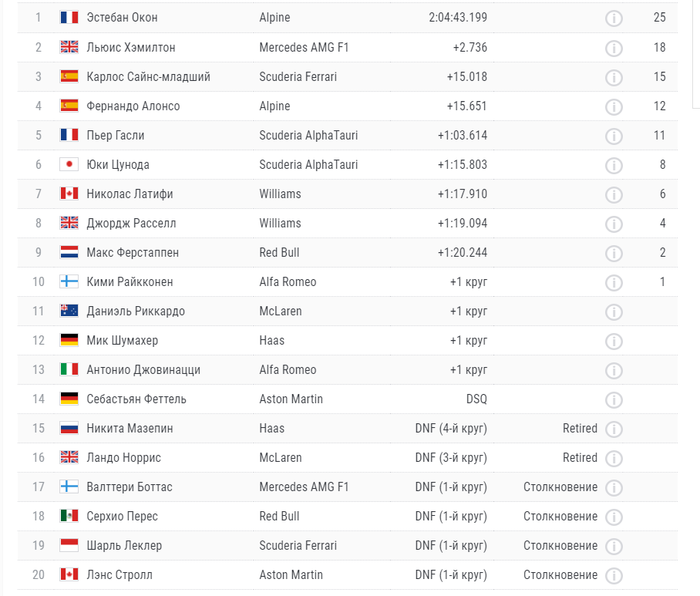Viewport: 700px width, 596px height.
Task: Click info icon next to Себастьян Феттель DSQ
Action: 614,400
